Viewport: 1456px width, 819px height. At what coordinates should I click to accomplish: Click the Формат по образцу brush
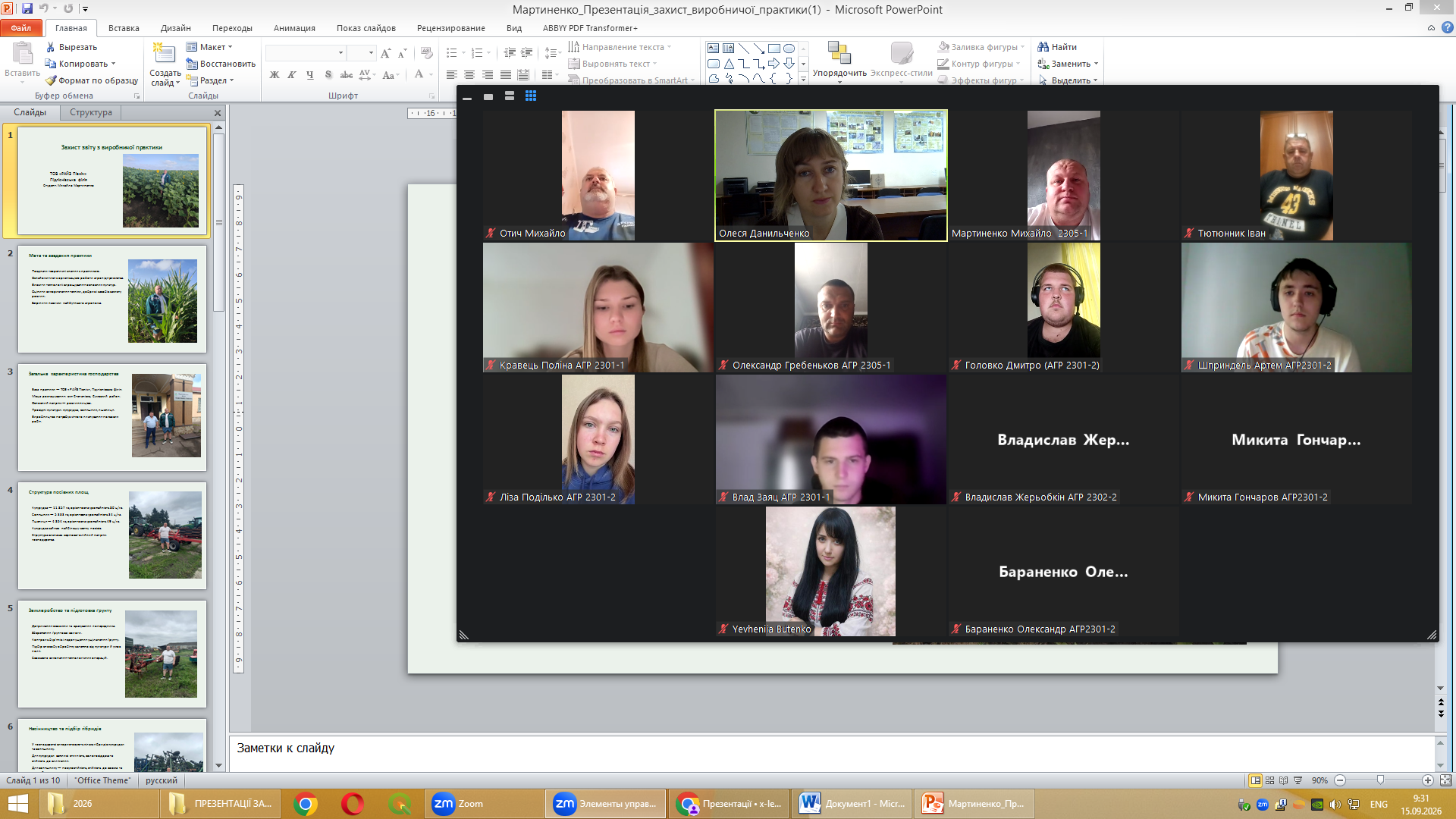(x=51, y=80)
